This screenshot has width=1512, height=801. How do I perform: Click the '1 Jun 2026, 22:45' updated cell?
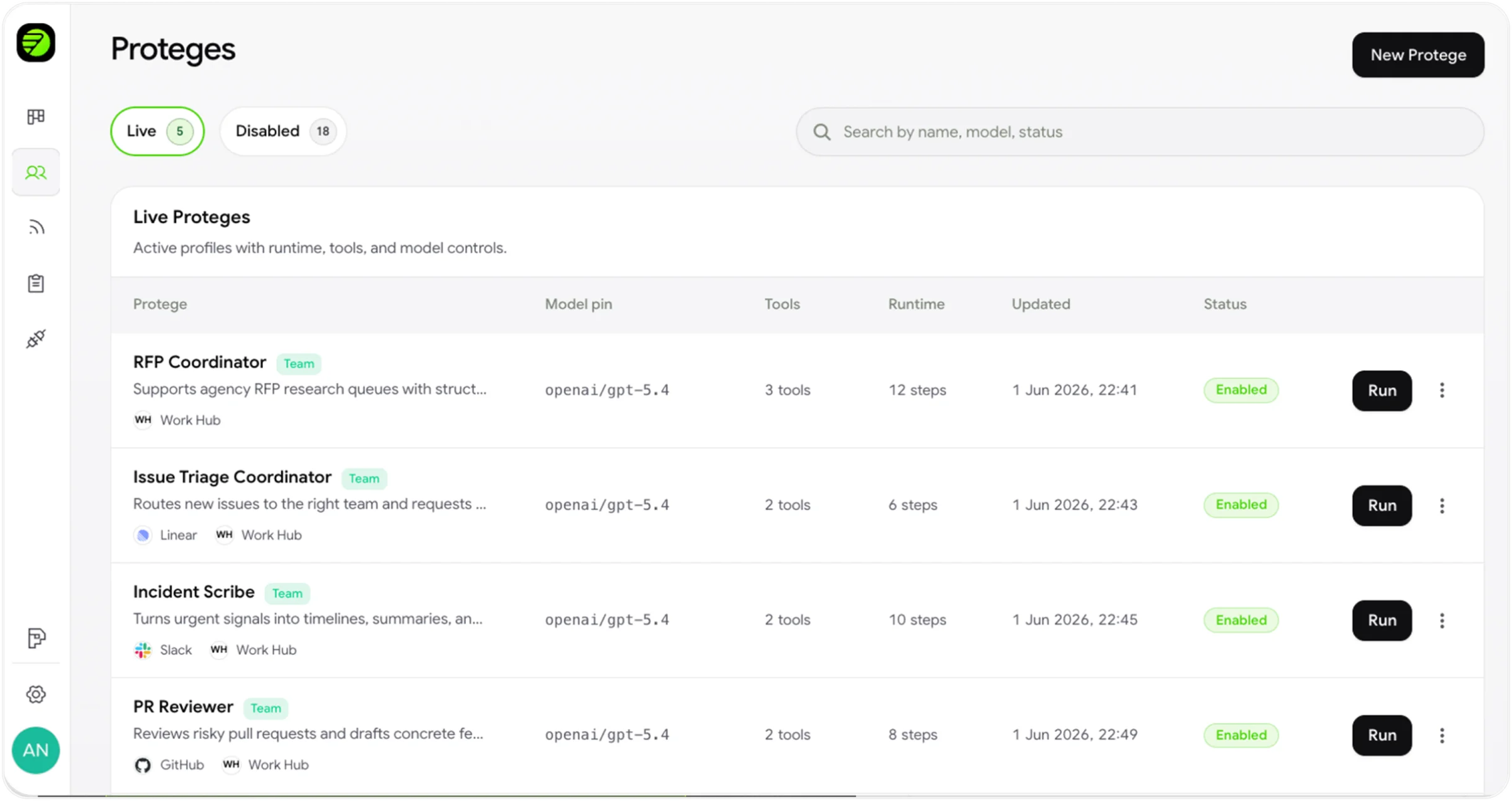click(1074, 620)
